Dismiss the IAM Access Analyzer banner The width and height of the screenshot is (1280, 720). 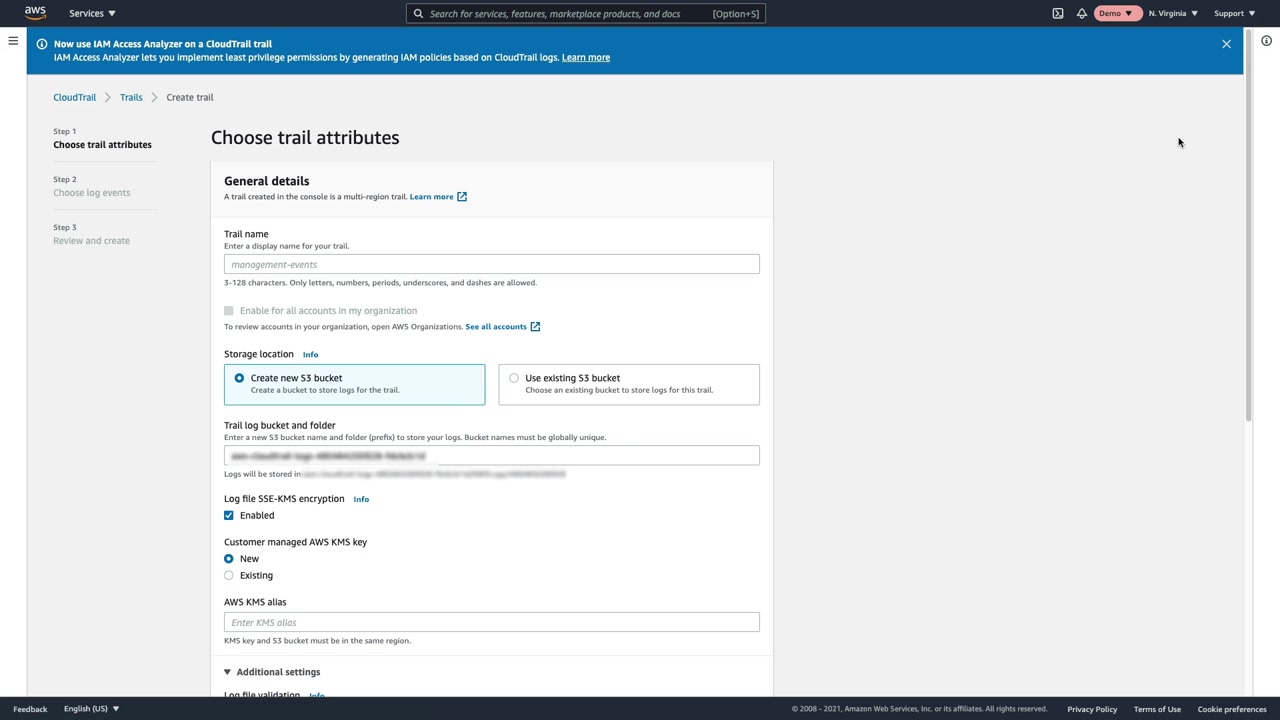click(x=1226, y=44)
